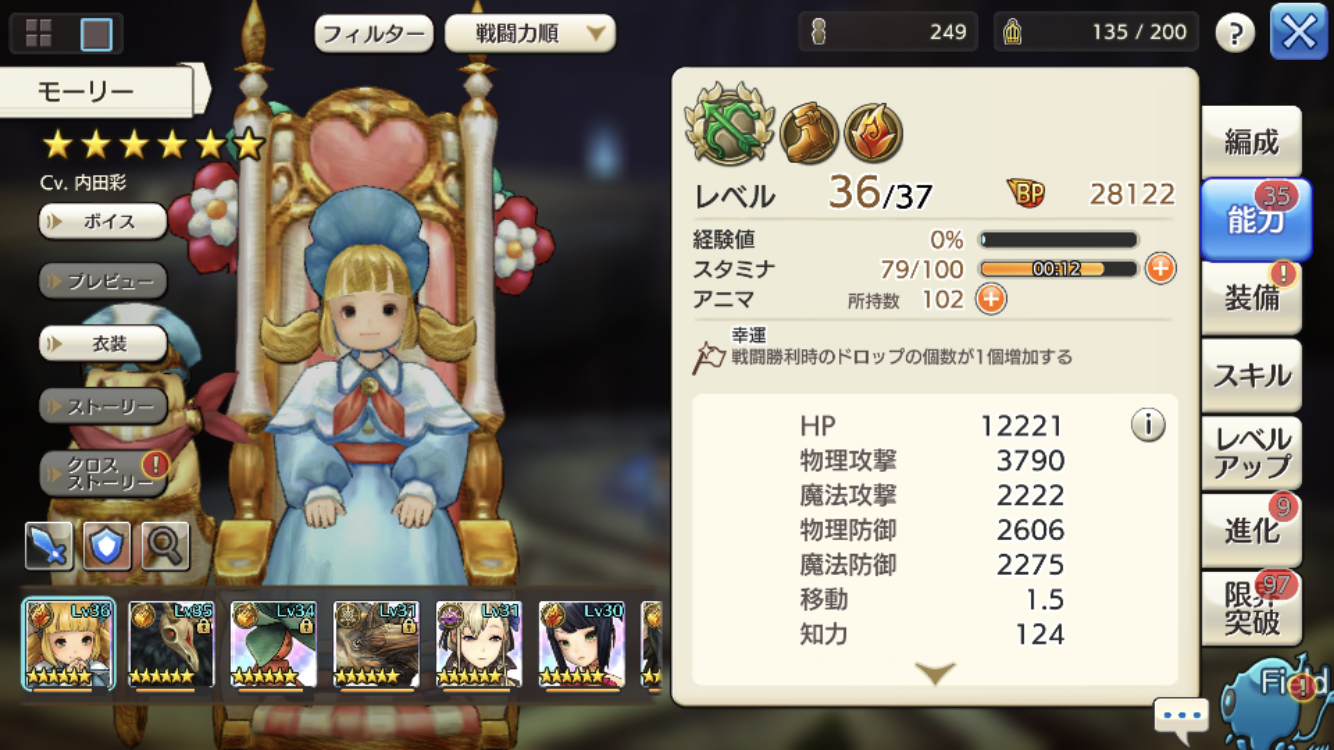Show stat details via info icon
The image size is (1334, 750).
(1148, 425)
